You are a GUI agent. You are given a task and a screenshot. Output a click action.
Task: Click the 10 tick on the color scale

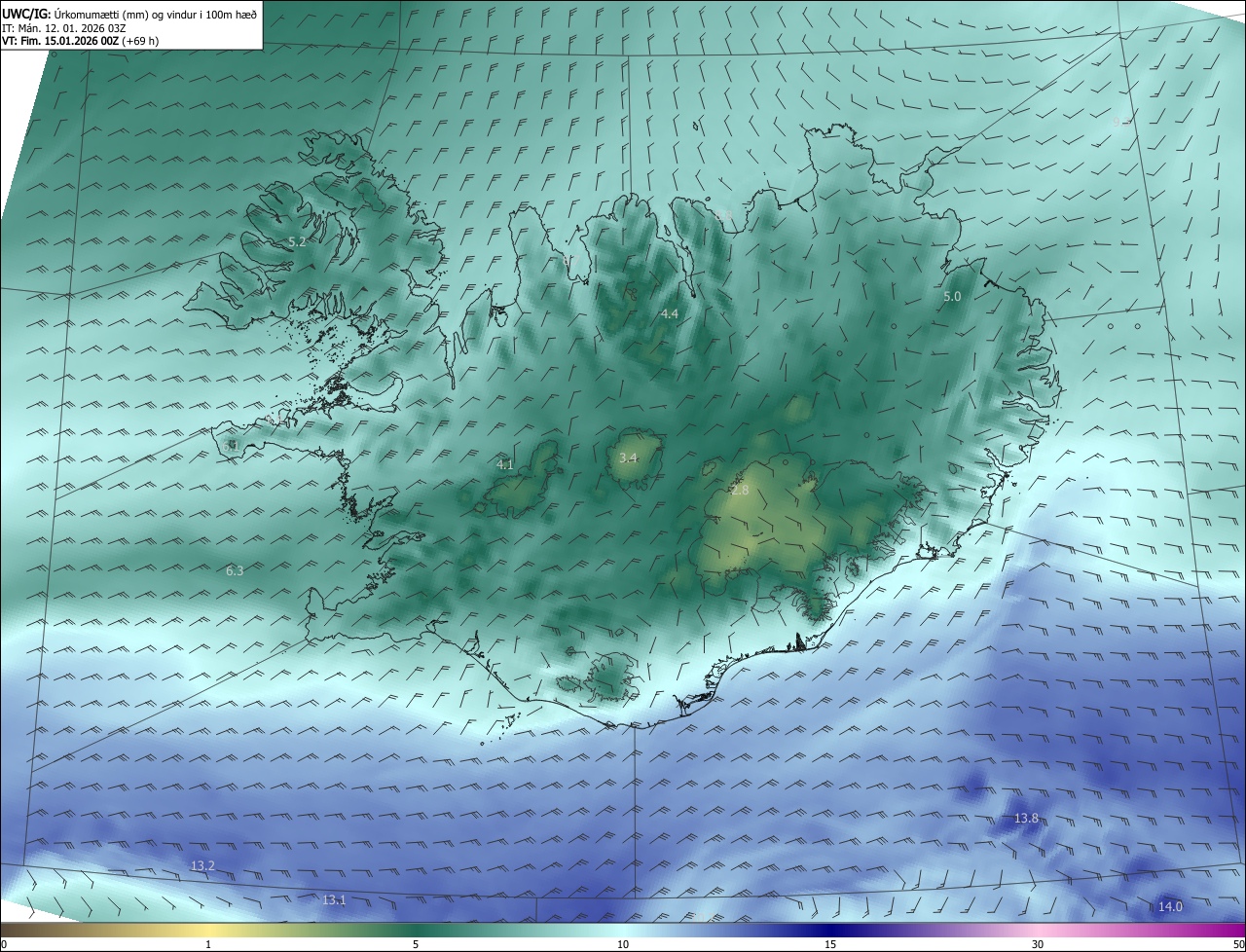pyautogui.click(x=623, y=944)
